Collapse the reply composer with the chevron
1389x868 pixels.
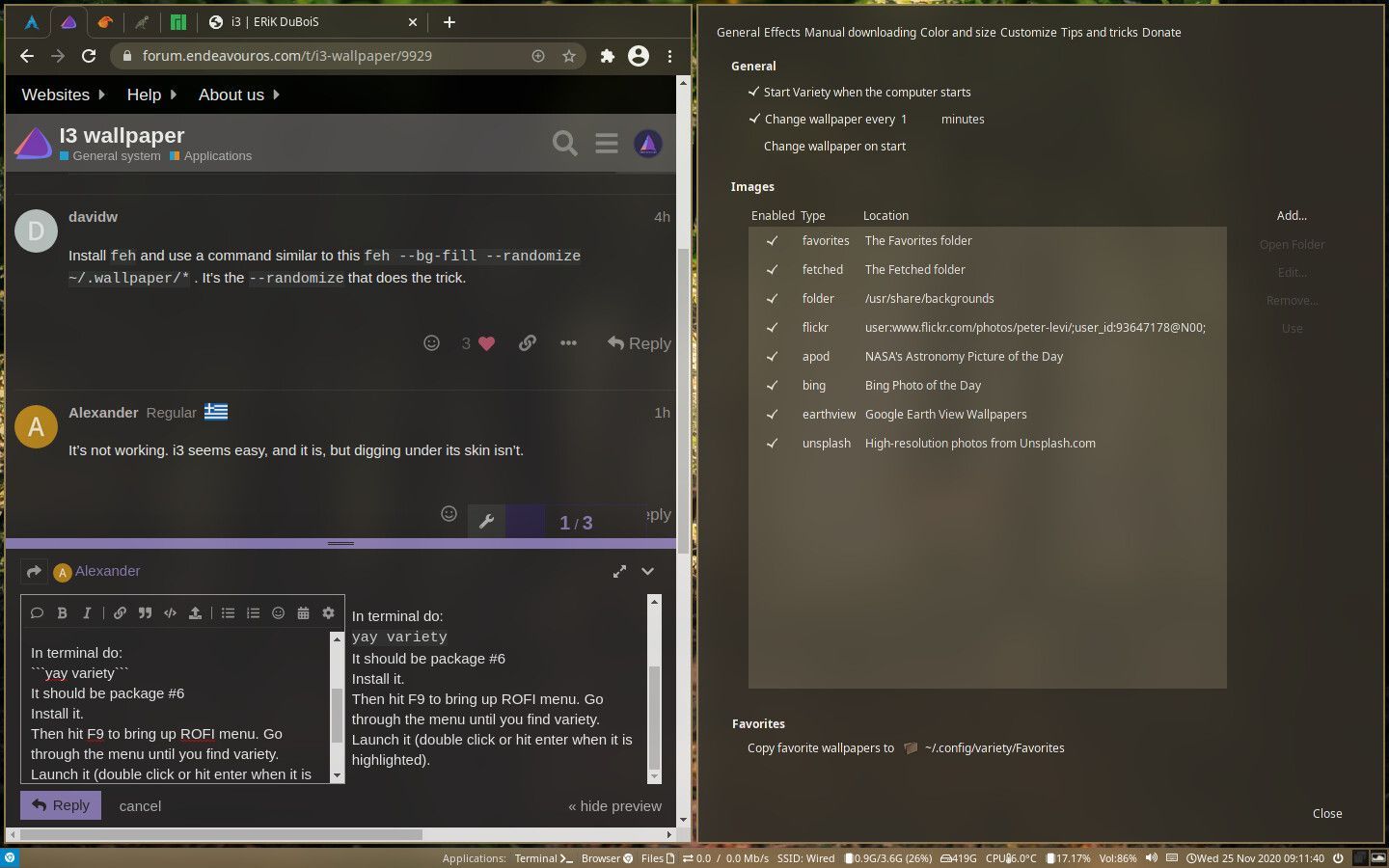click(x=648, y=571)
